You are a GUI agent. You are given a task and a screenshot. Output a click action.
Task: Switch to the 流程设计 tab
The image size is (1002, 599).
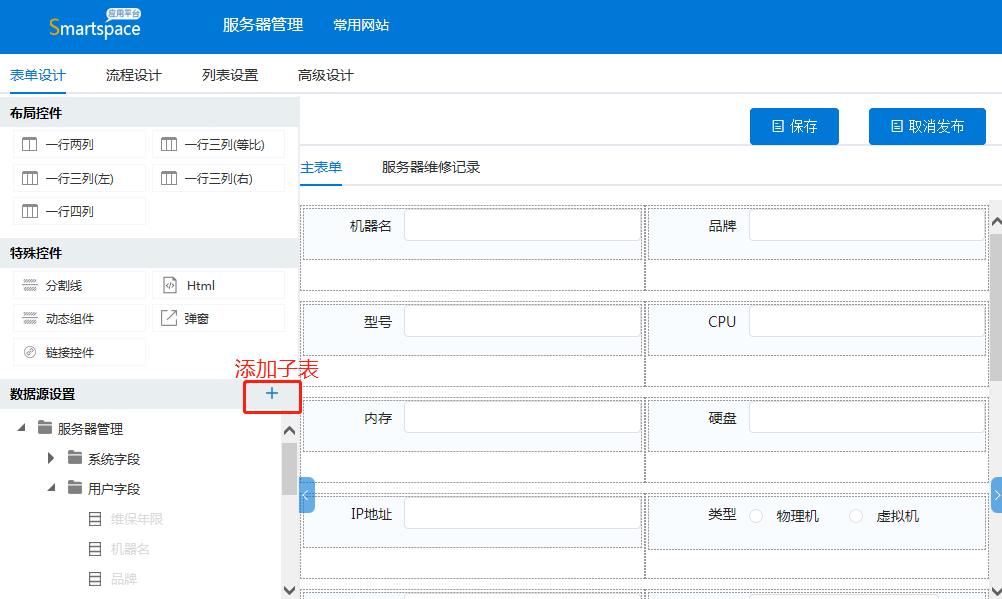coord(134,75)
